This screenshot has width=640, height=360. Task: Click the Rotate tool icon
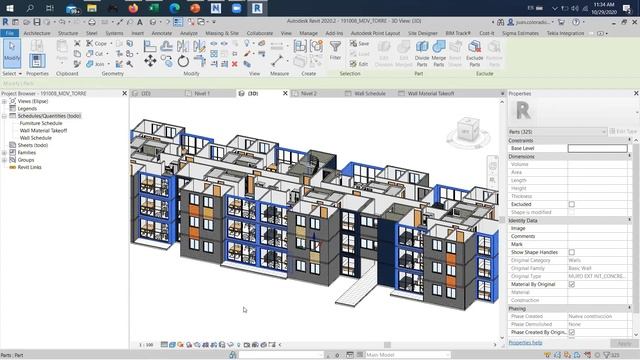[183, 61]
